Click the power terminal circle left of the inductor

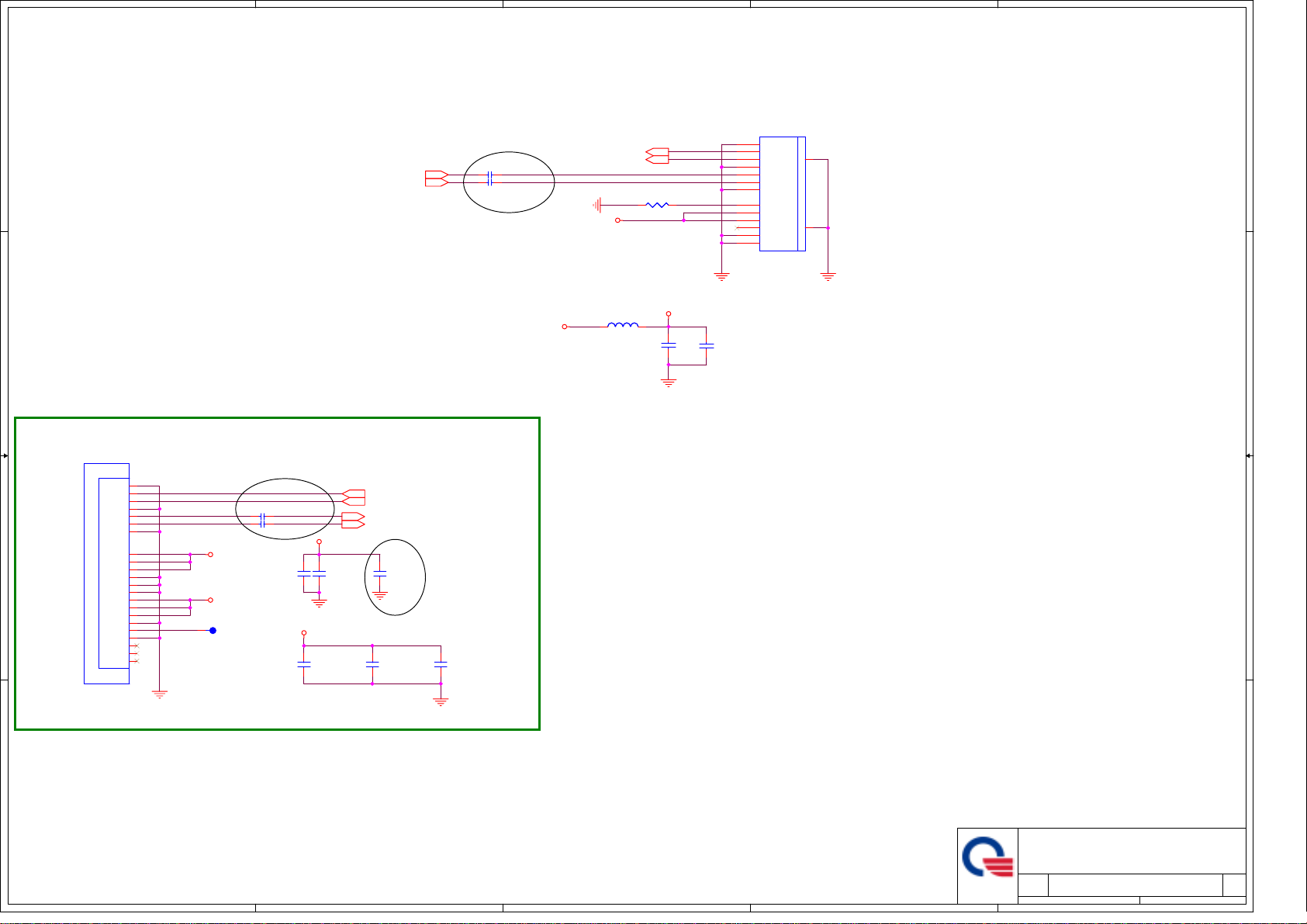pos(565,327)
